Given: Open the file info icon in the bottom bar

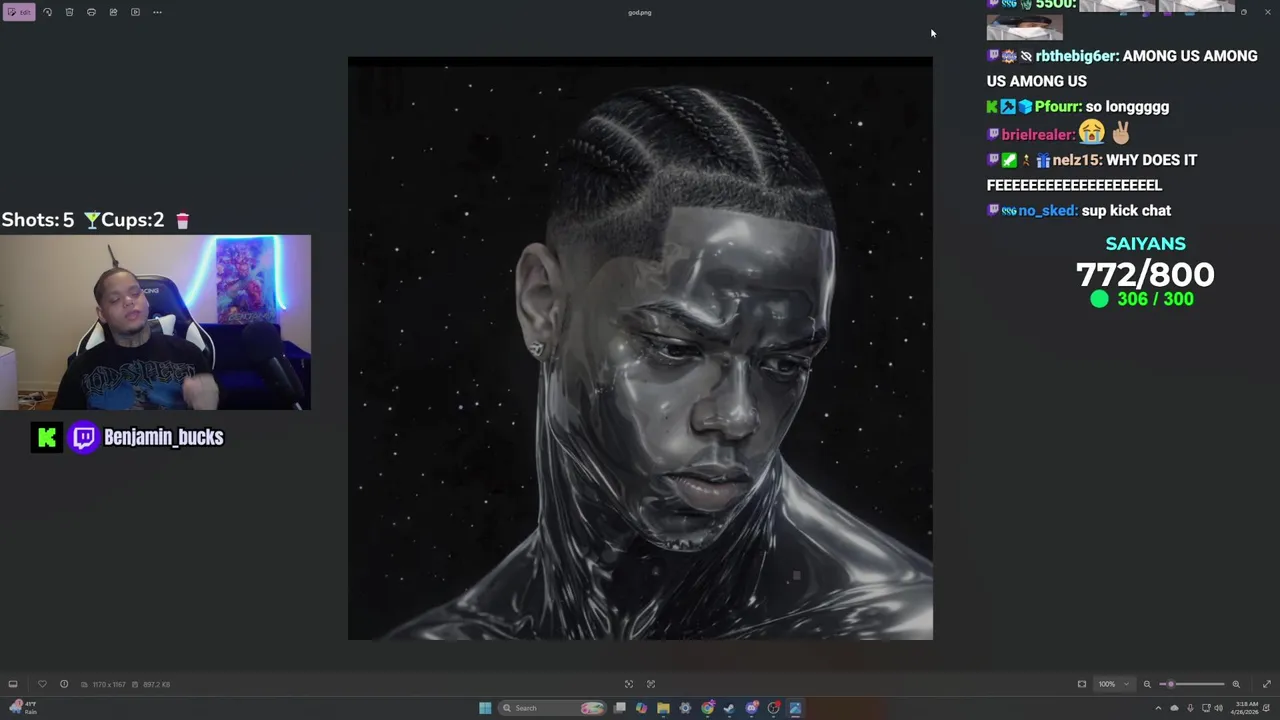Looking at the screenshot, I should (x=64, y=684).
